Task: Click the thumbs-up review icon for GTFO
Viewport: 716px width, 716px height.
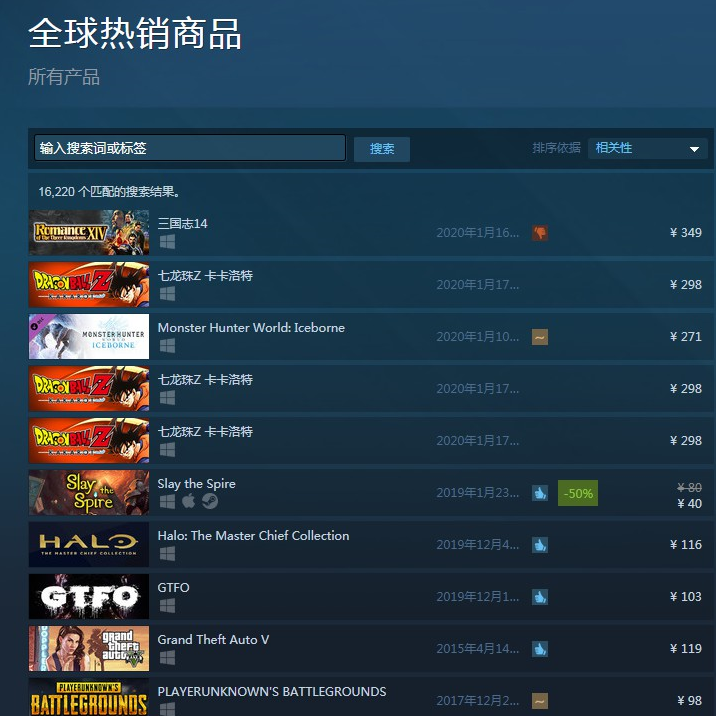Action: coord(539,597)
